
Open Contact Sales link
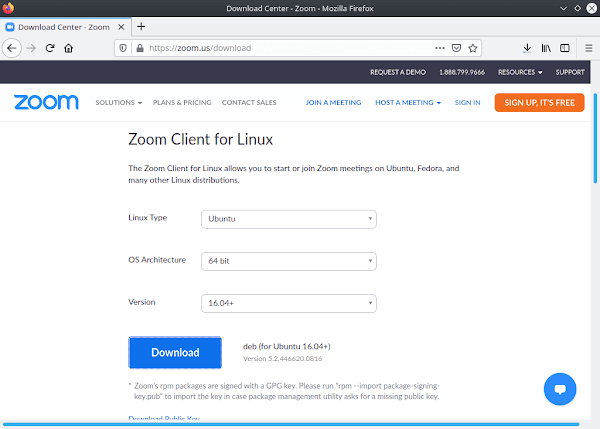coord(249,103)
